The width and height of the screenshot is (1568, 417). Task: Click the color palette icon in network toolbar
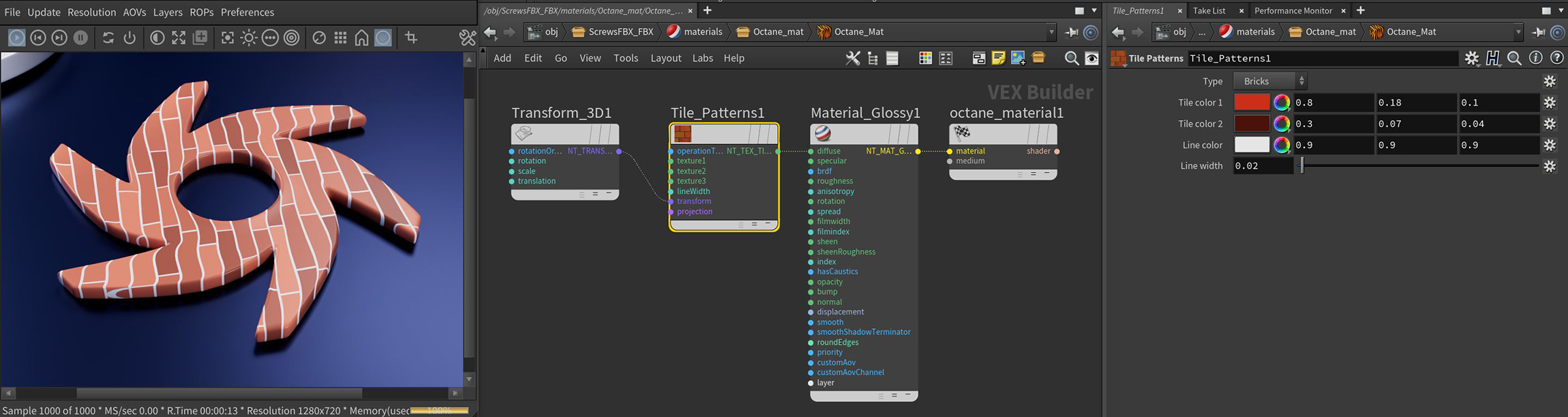(925, 58)
